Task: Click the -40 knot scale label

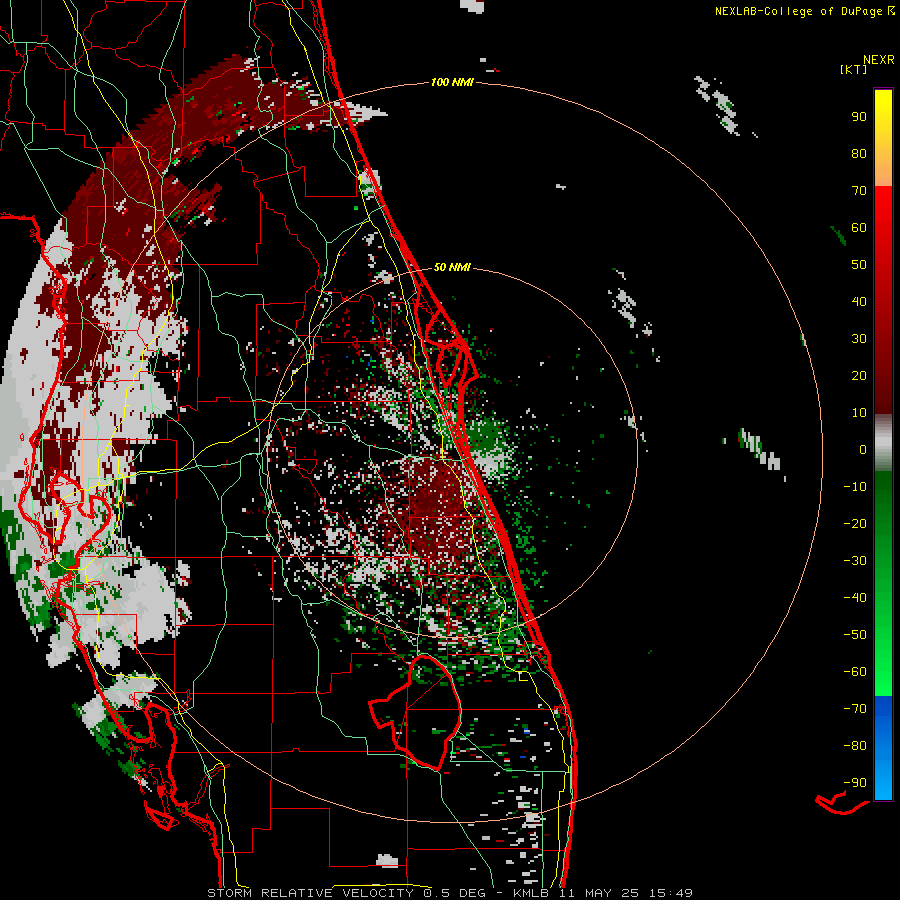Action: [x=855, y=598]
